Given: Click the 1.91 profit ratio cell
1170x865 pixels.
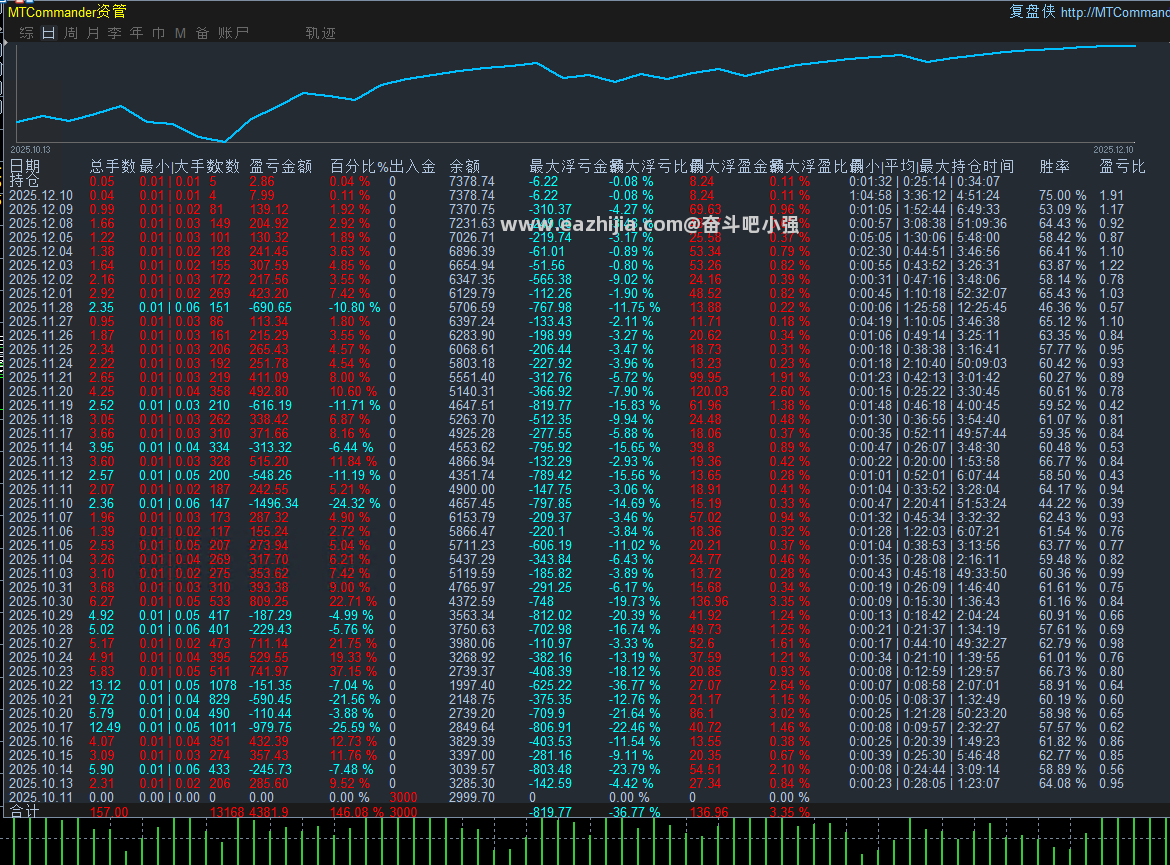Looking at the screenshot, I should click(x=1111, y=196).
